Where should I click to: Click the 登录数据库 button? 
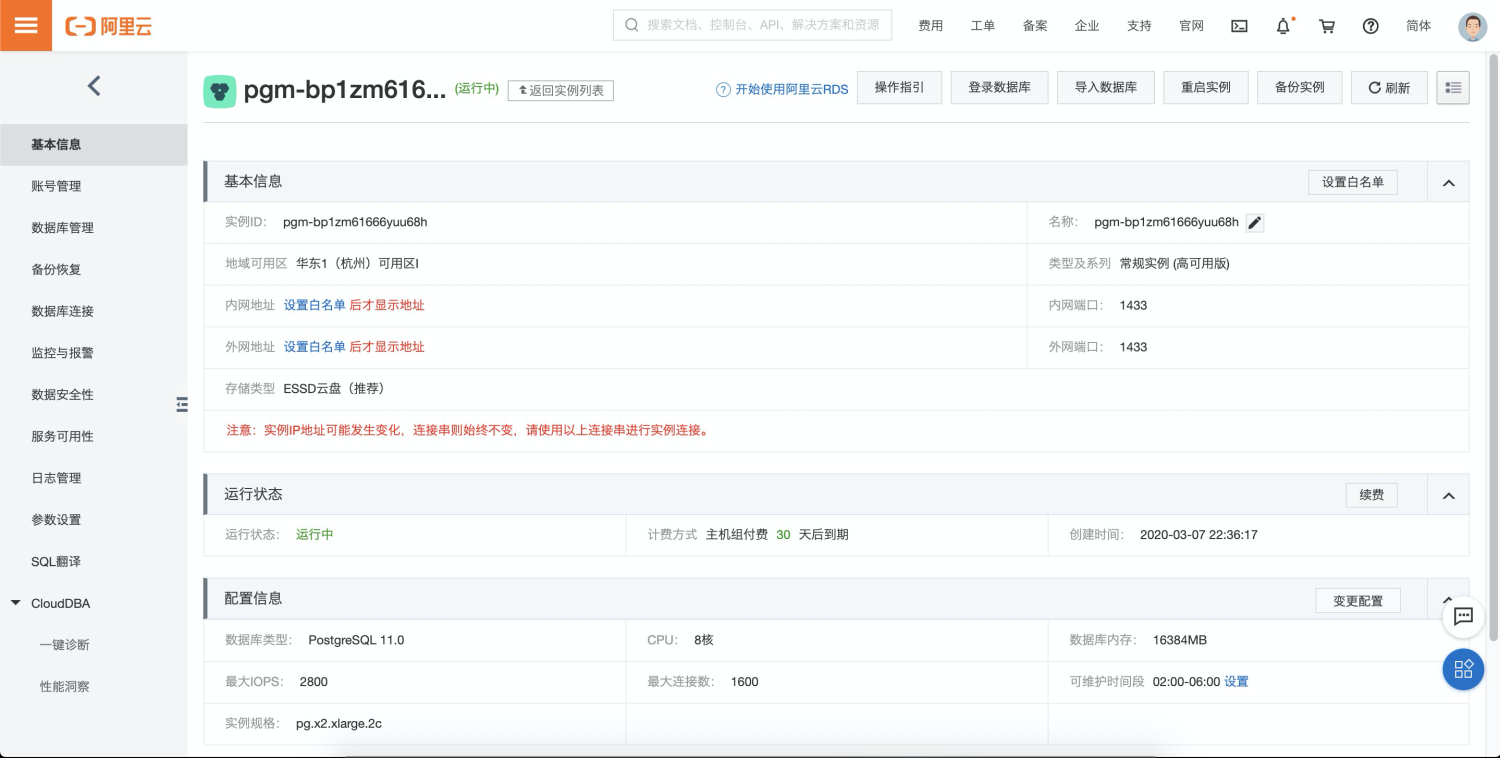(x=999, y=88)
